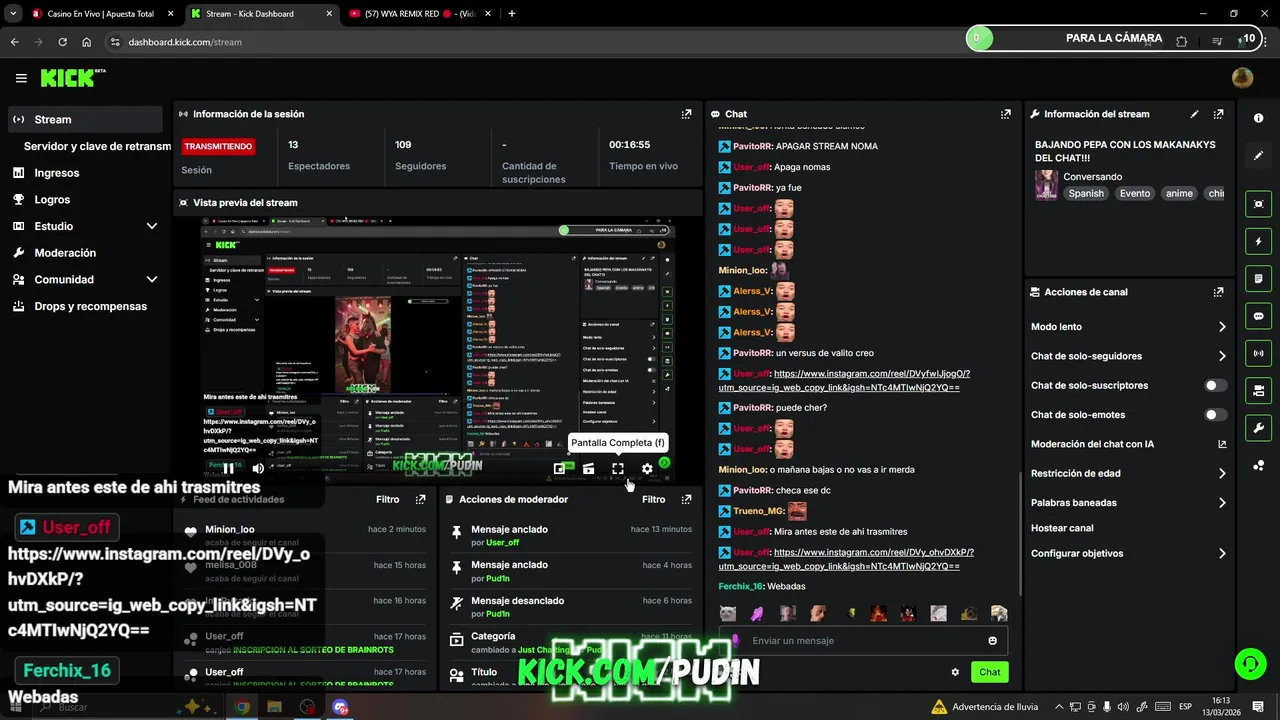
Task: Toggle the stream preview widget in right rail
Action: (1258, 204)
